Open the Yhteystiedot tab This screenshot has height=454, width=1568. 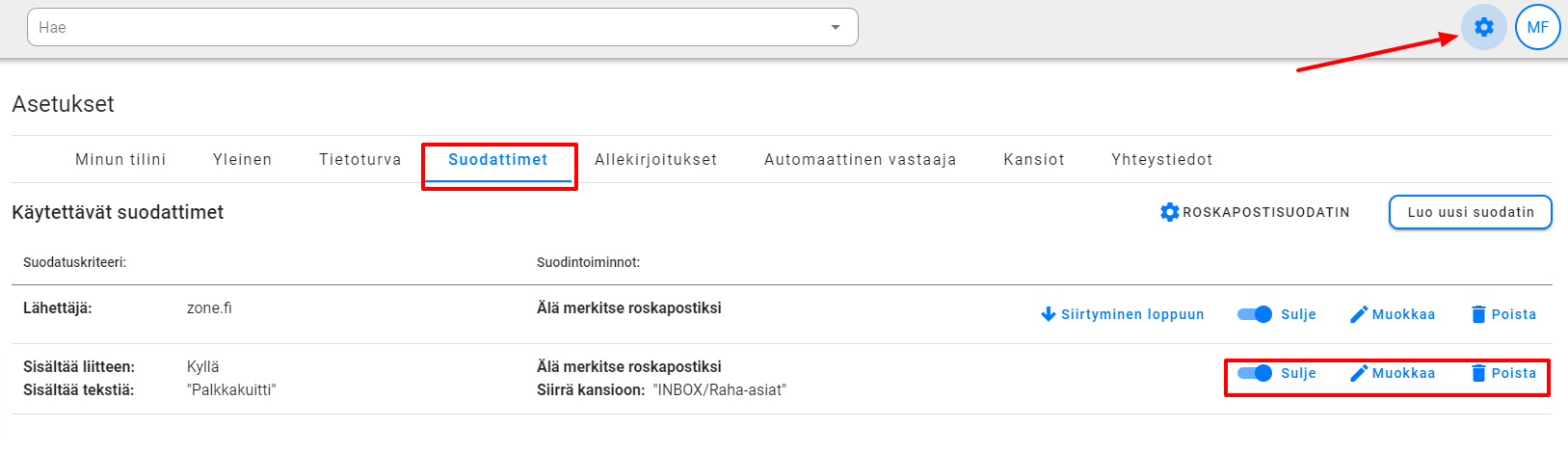tap(1161, 160)
